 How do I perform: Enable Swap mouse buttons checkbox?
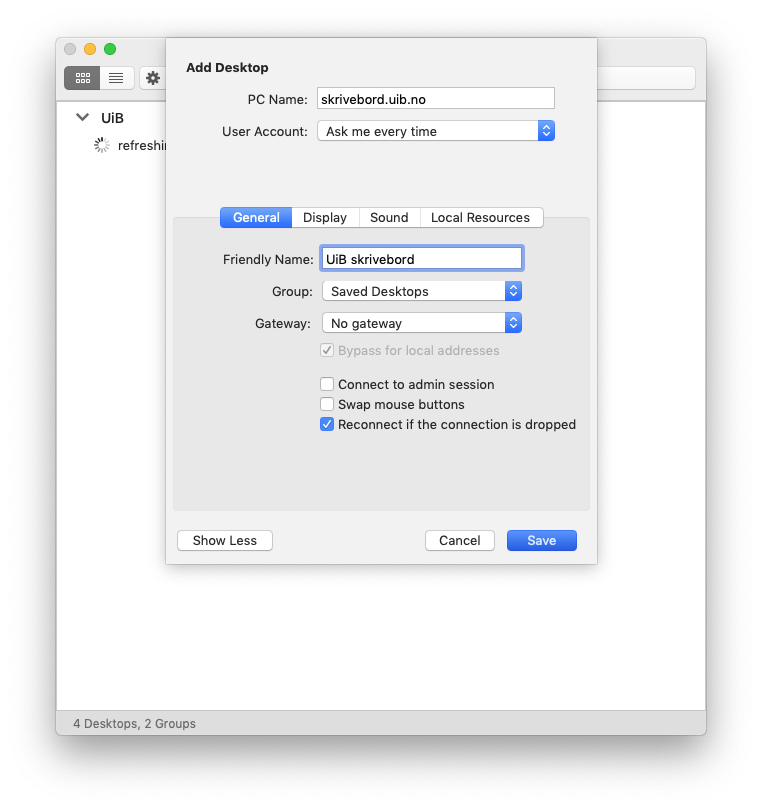[327, 404]
